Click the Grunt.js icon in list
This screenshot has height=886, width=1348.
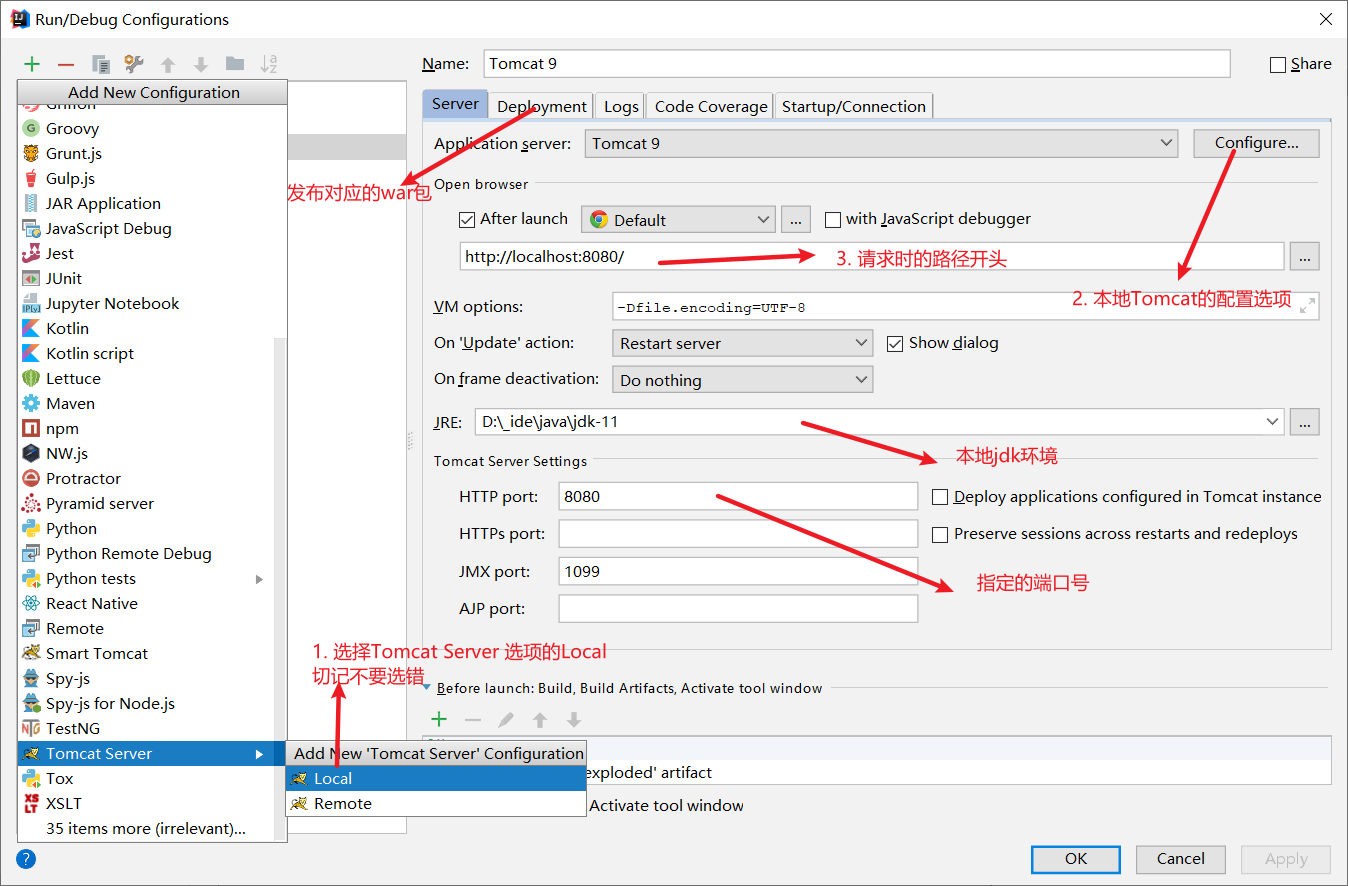point(31,153)
